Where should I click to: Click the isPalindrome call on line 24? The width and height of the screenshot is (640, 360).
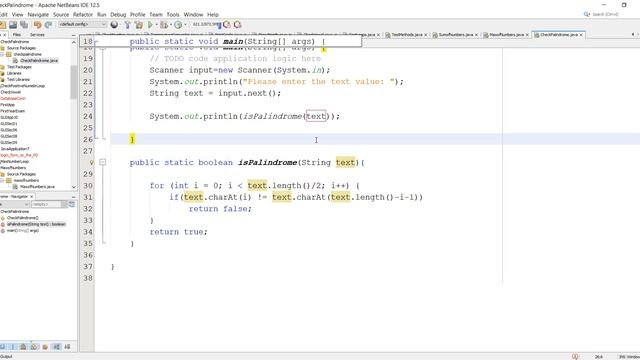(x=272, y=116)
